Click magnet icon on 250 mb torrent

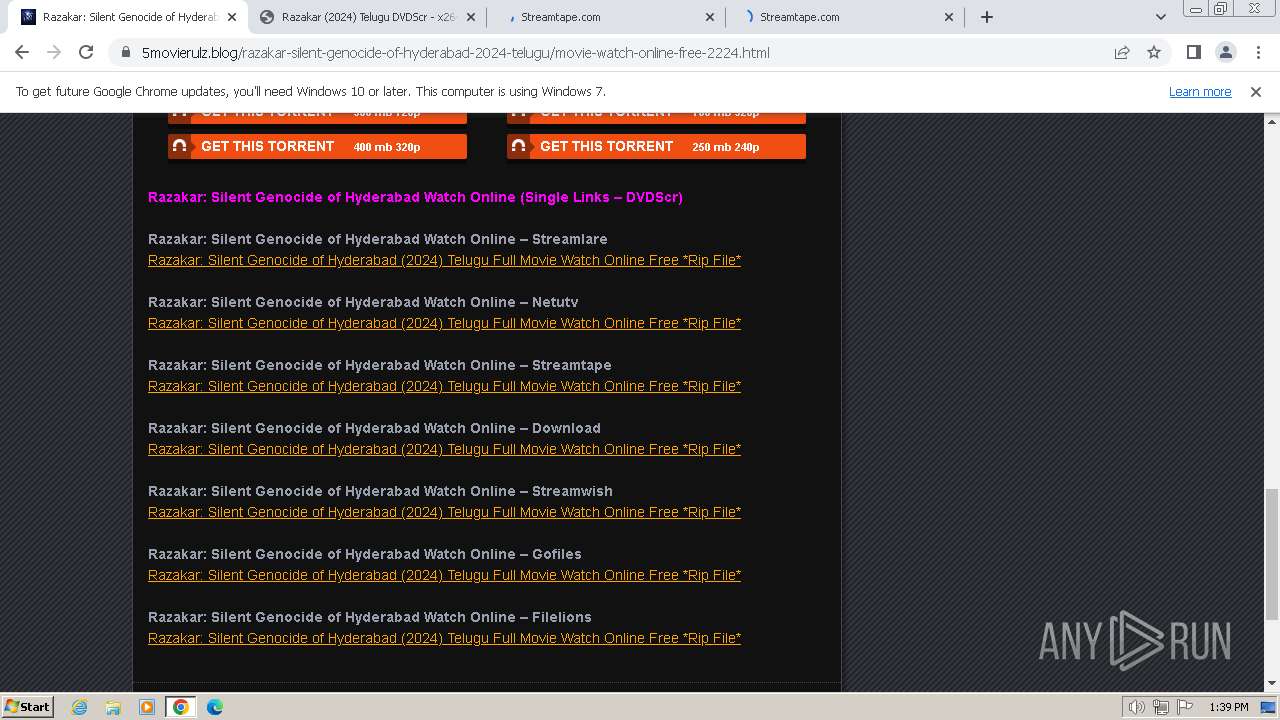pyautogui.click(x=519, y=146)
